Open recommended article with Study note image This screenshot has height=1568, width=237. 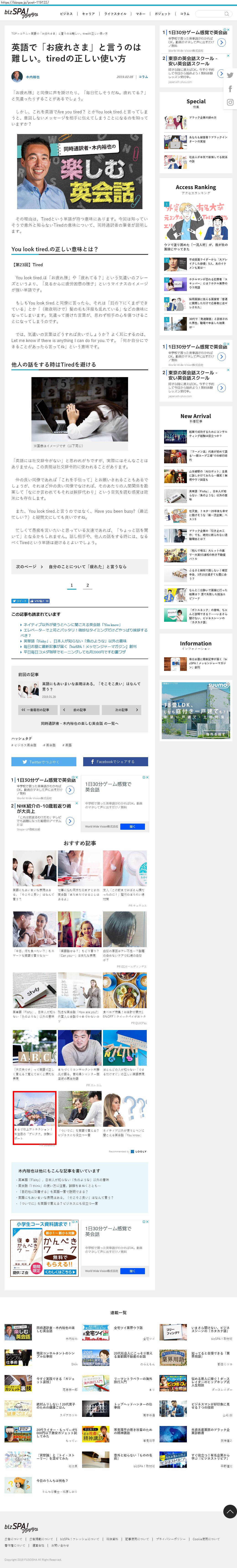[x=34, y=990]
